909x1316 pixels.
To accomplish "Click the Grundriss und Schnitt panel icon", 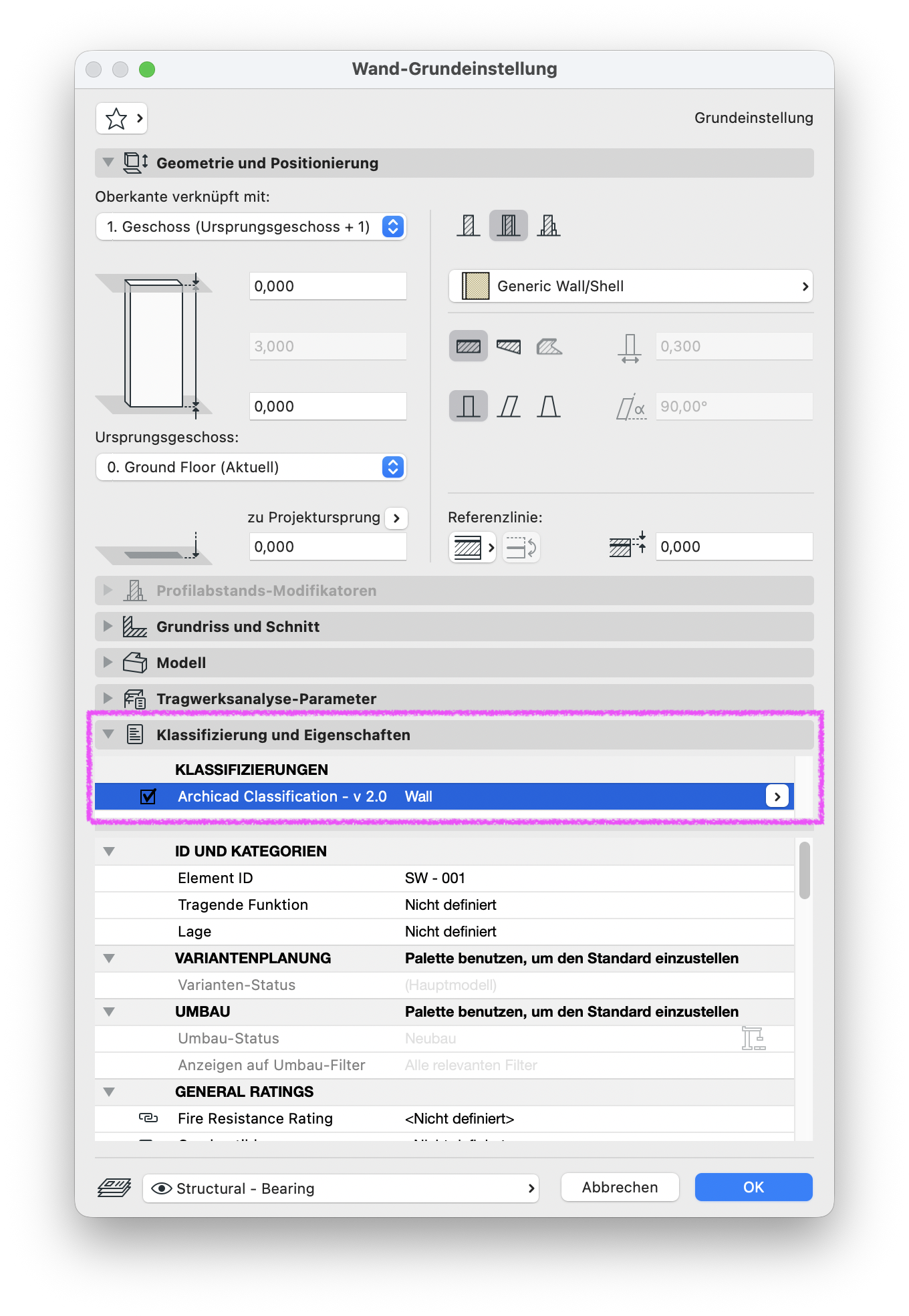I will (135, 627).
